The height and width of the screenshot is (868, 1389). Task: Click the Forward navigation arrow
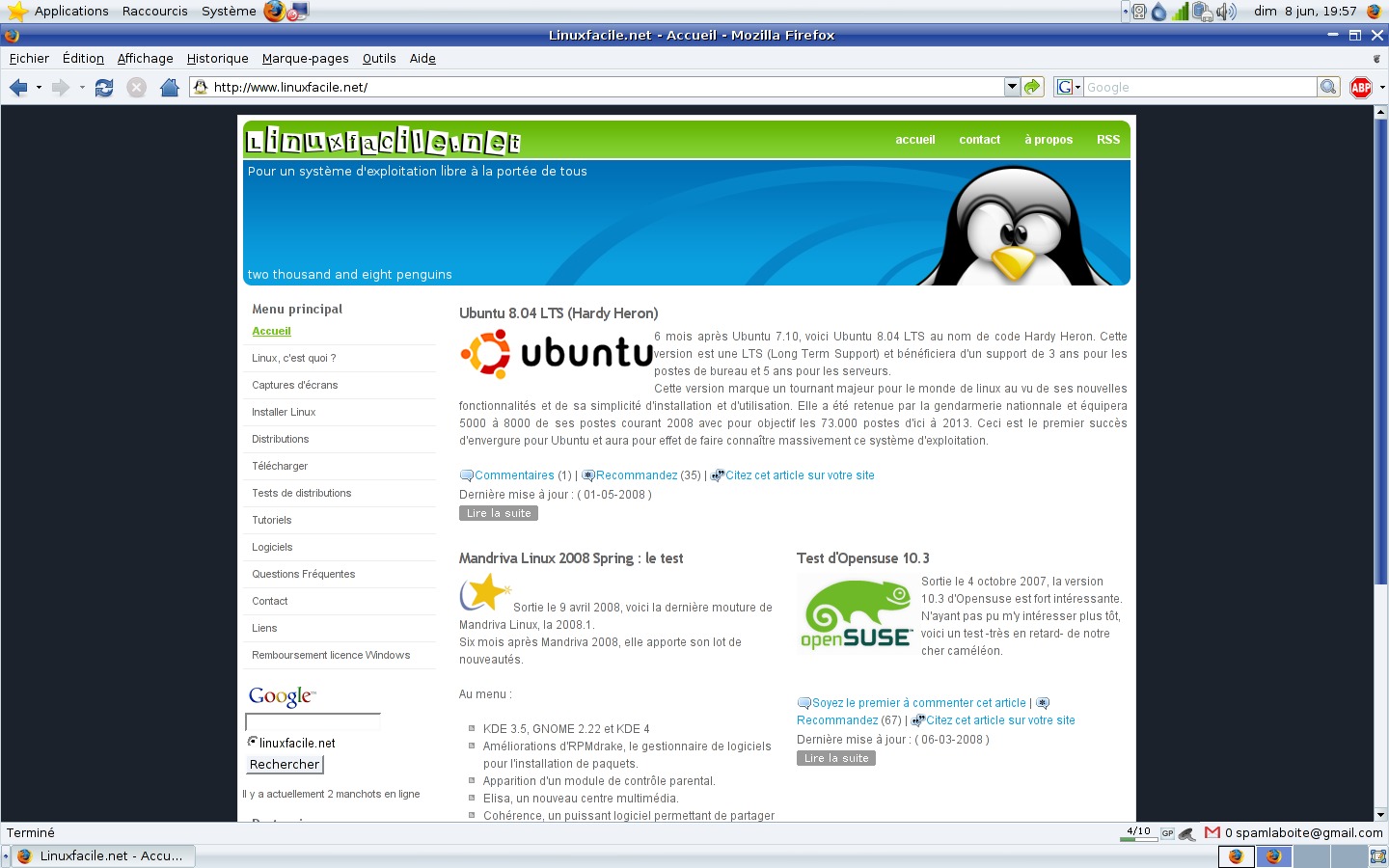click(x=60, y=88)
